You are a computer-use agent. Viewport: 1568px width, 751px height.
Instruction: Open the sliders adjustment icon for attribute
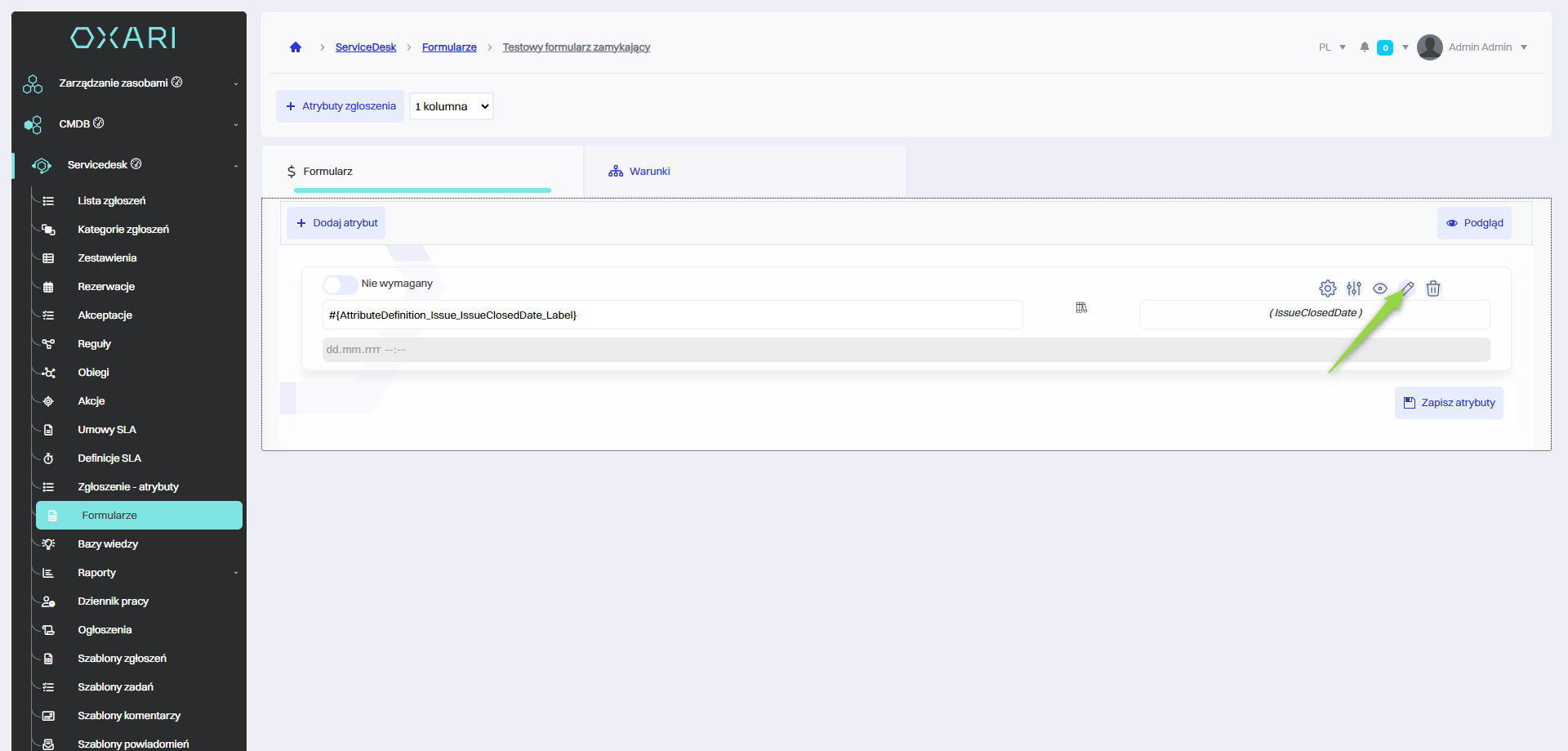click(1354, 288)
